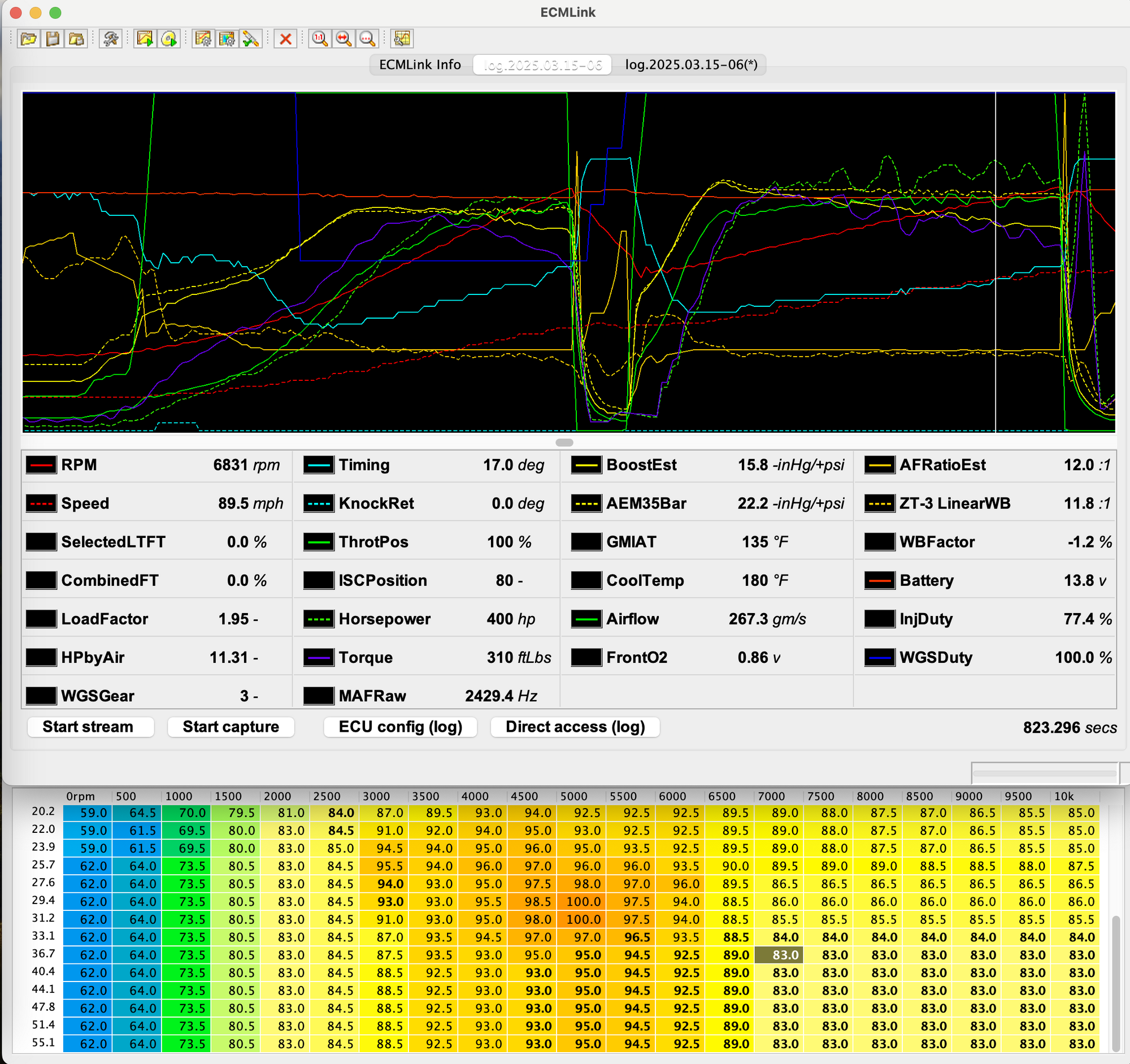Open the wrench and hammer settings tool

point(111,38)
